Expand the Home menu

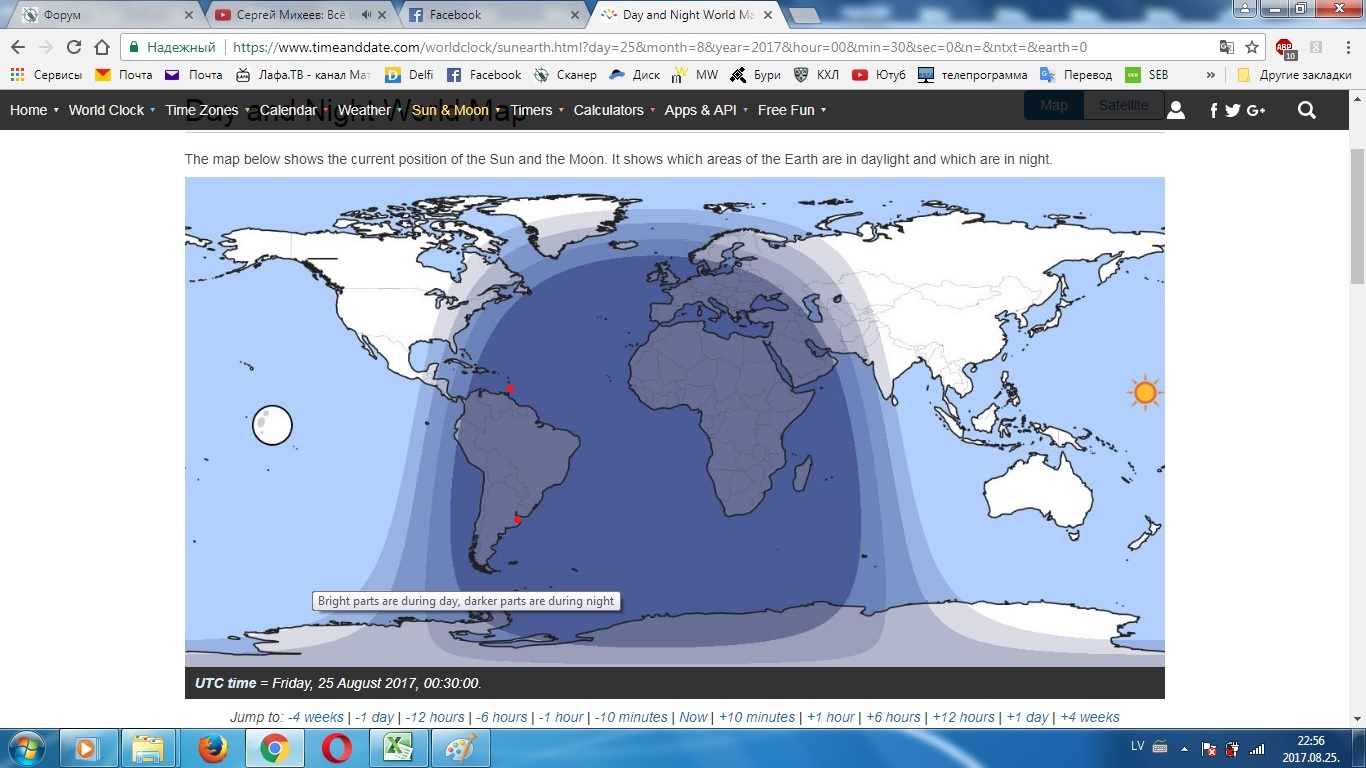click(34, 110)
